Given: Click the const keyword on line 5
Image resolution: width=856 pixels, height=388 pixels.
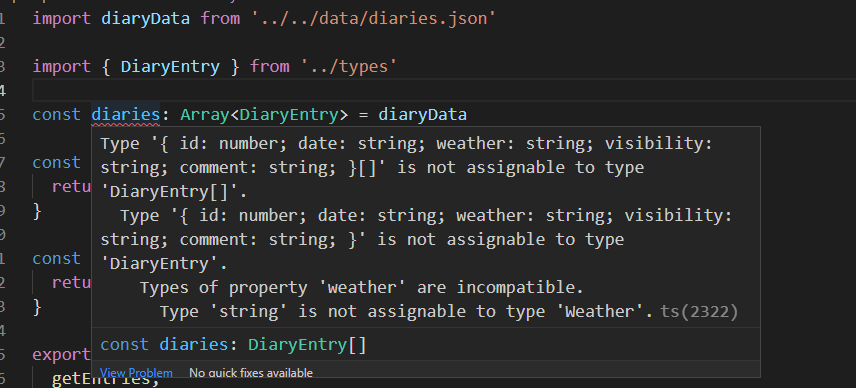Looking at the screenshot, I should pyautogui.click(x=57, y=115).
